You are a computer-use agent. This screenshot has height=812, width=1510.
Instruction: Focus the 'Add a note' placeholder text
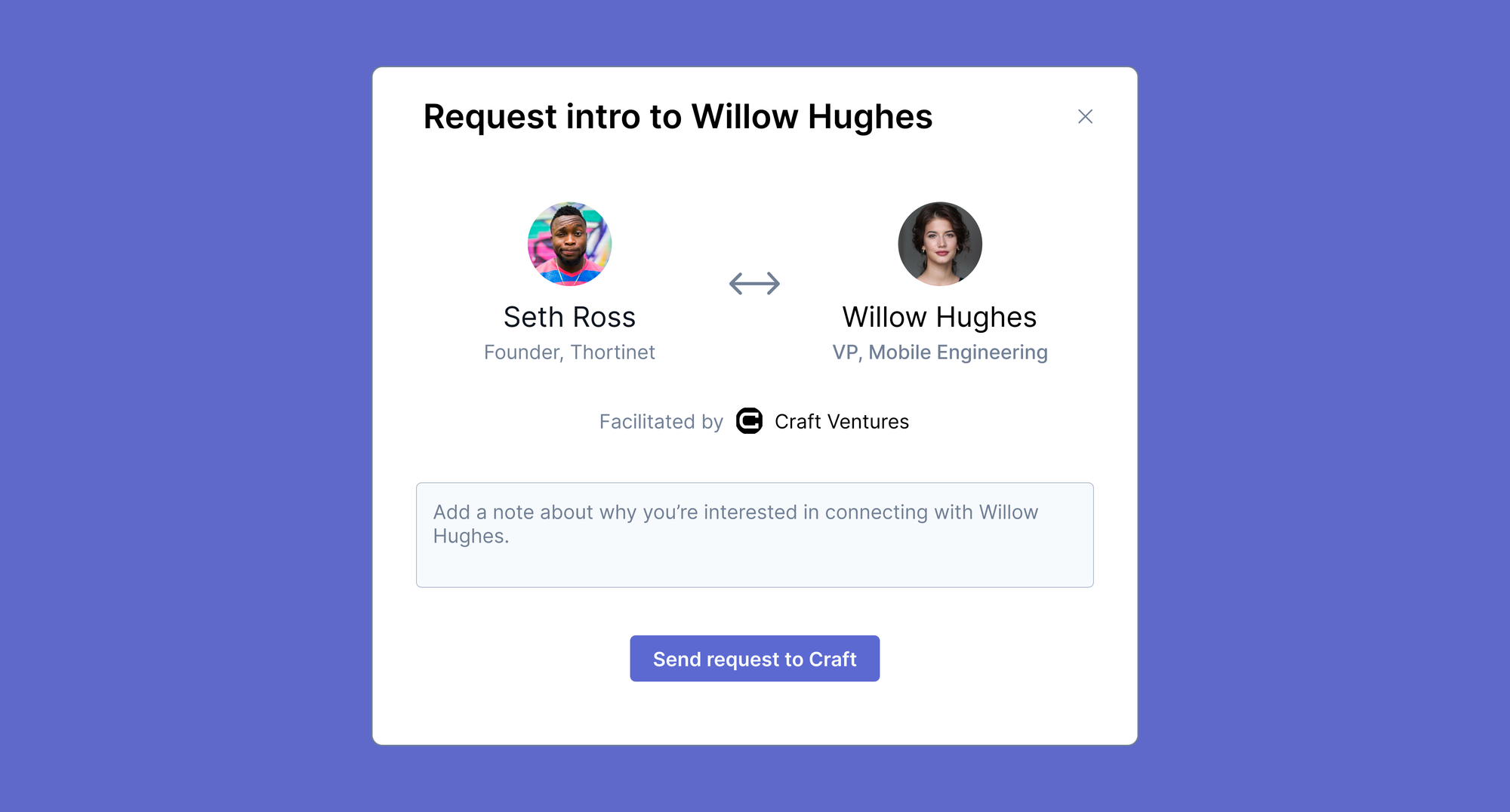tap(735, 524)
